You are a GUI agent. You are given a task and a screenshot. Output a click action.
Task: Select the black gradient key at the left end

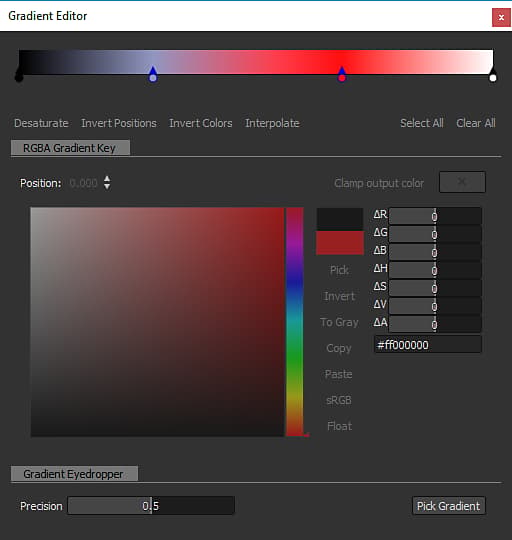click(x=19, y=77)
